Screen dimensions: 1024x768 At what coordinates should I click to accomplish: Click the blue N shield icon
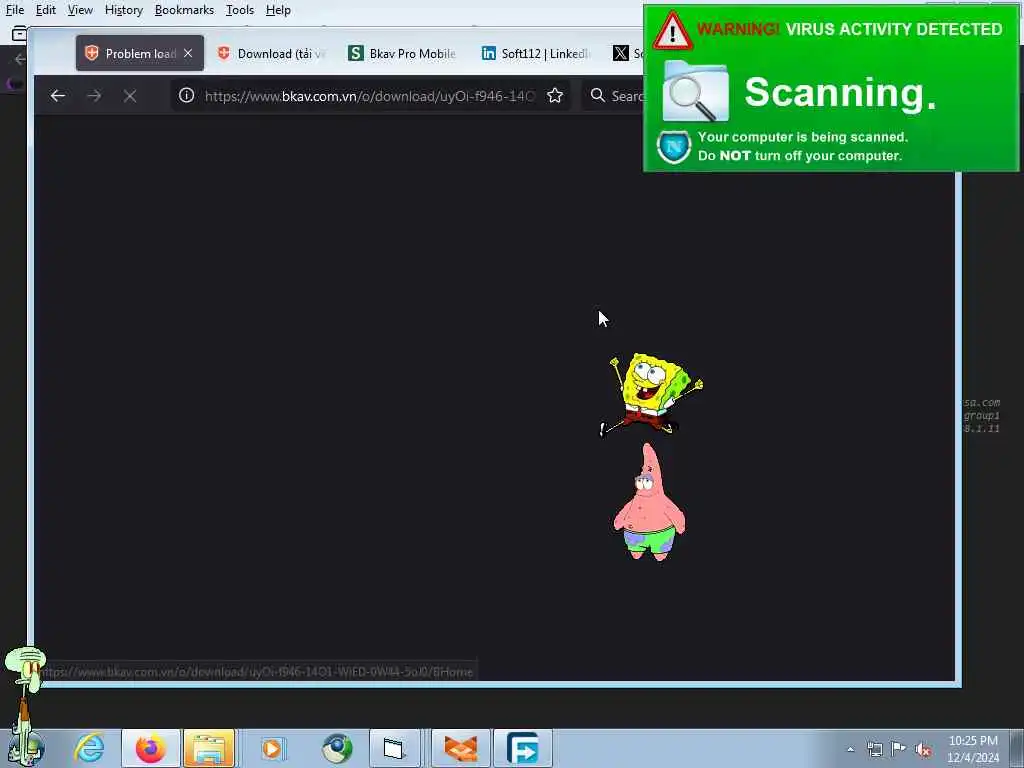point(674,146)
